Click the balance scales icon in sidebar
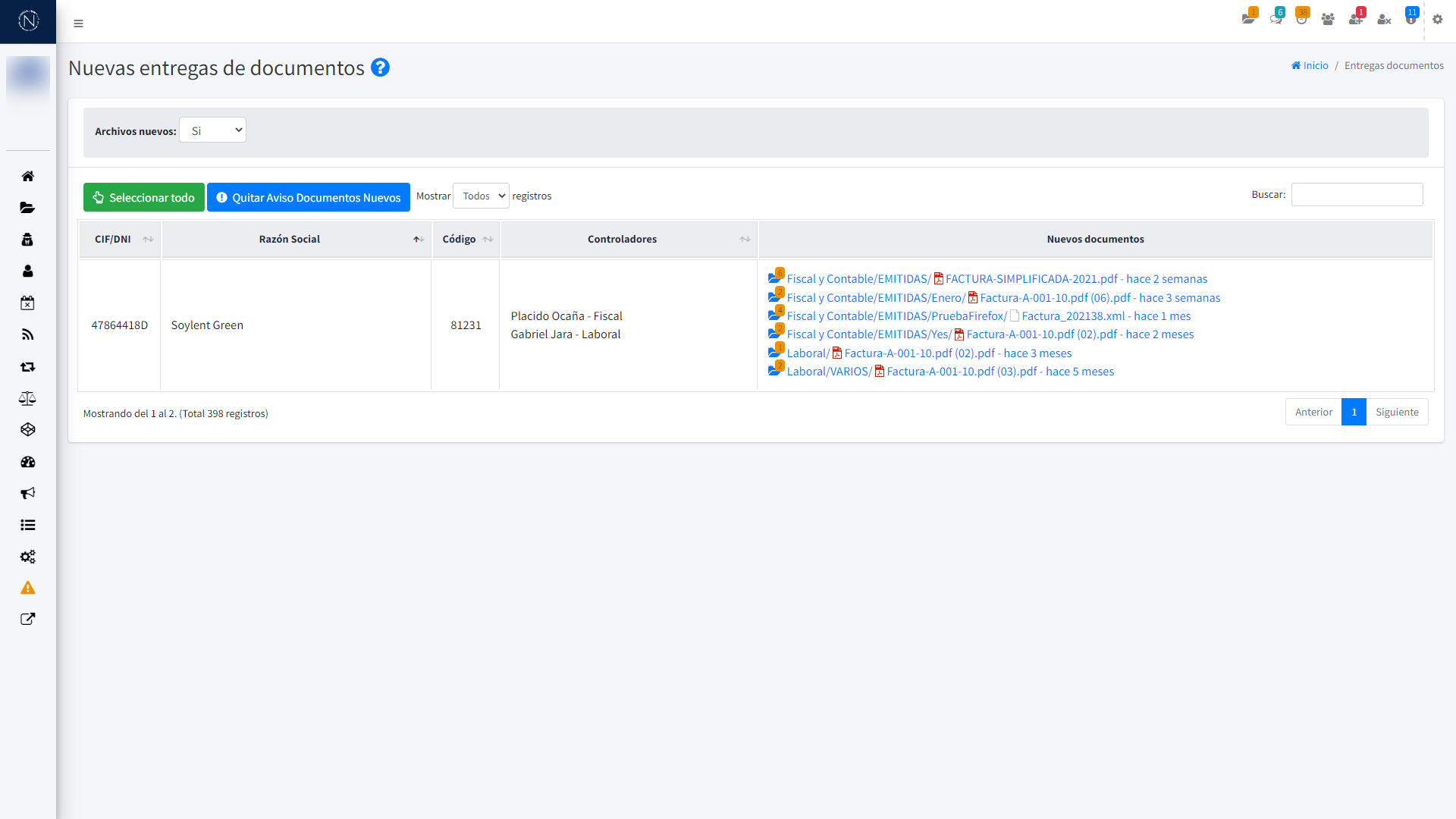 (x=28, y=398)
